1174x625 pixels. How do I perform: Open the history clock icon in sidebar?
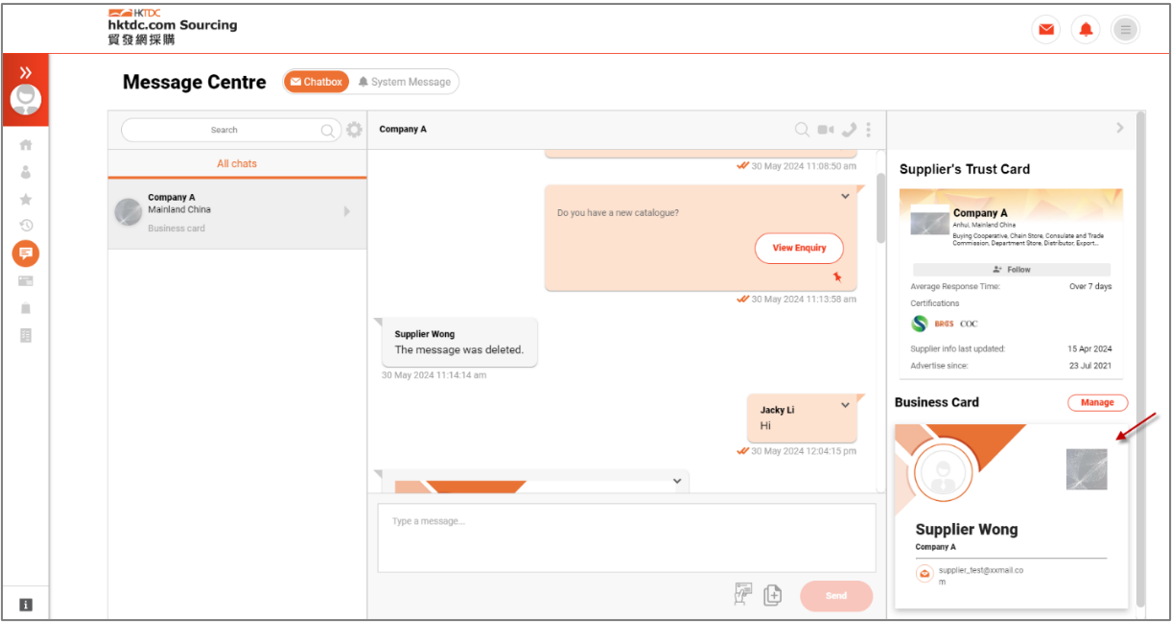coord(26,225)
